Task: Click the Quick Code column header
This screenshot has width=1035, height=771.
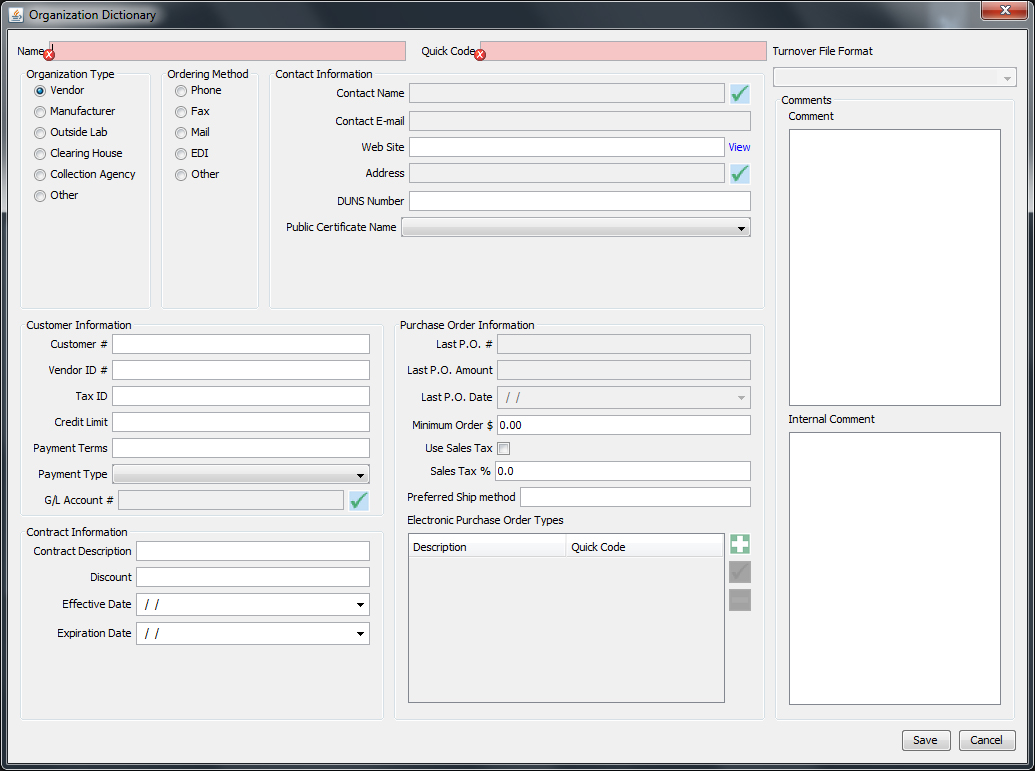Action: 644,547
